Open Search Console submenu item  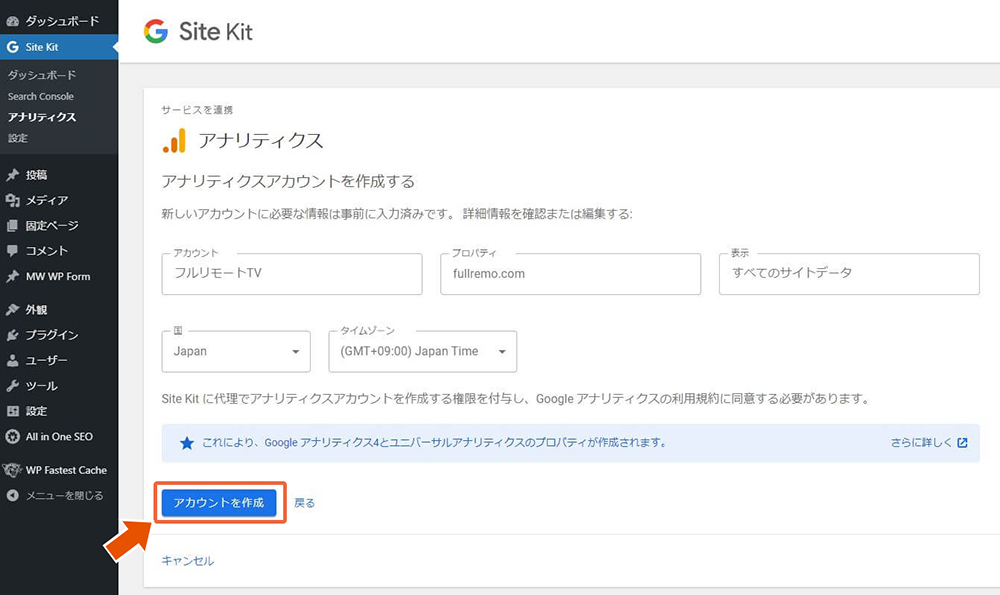pyautogui.click(x=41, y=96)
